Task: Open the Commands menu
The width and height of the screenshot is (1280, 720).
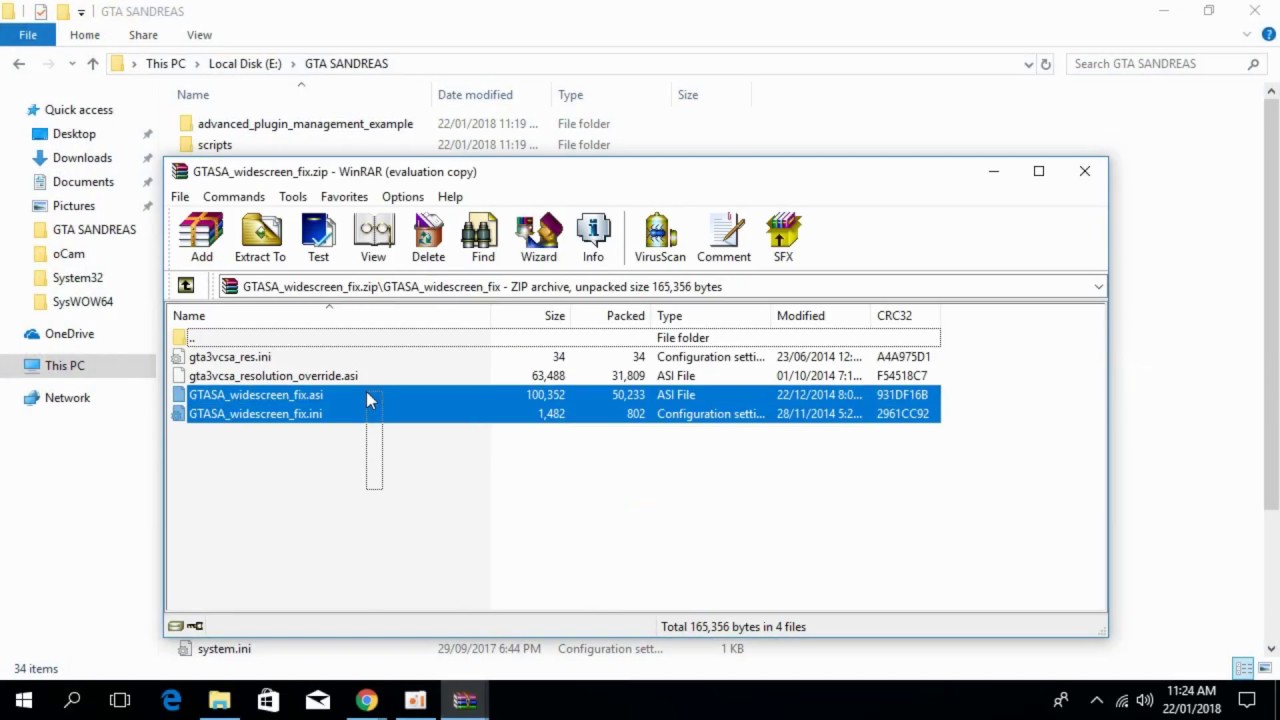Action: 234,197
